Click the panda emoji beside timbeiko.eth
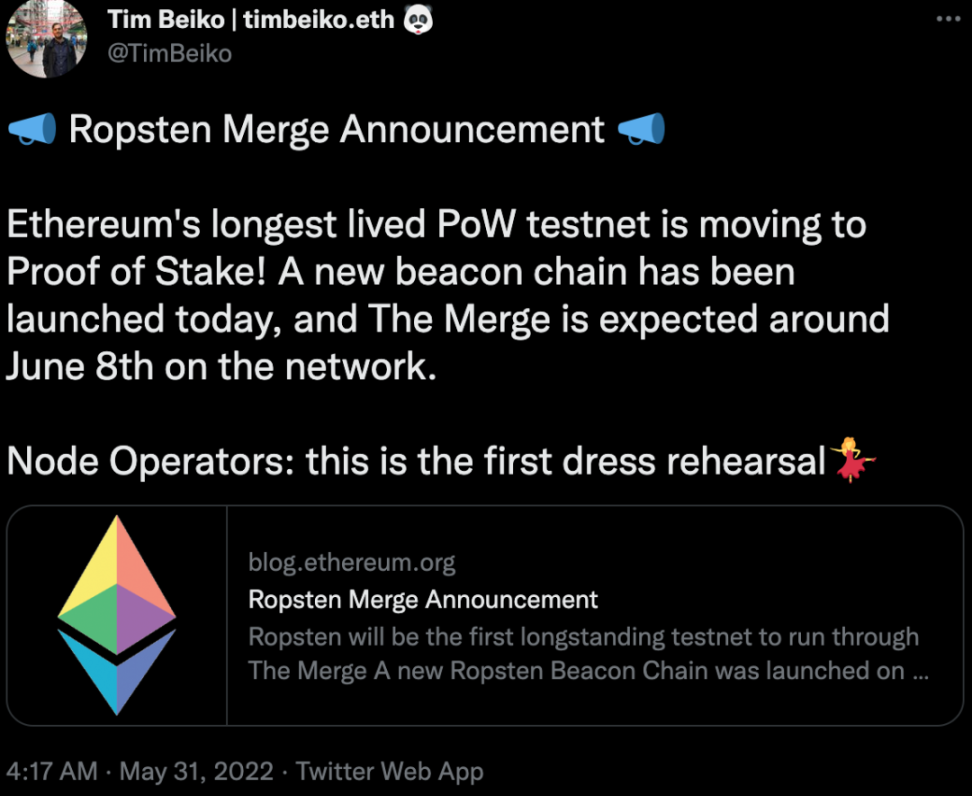 [x=418, y=20]
